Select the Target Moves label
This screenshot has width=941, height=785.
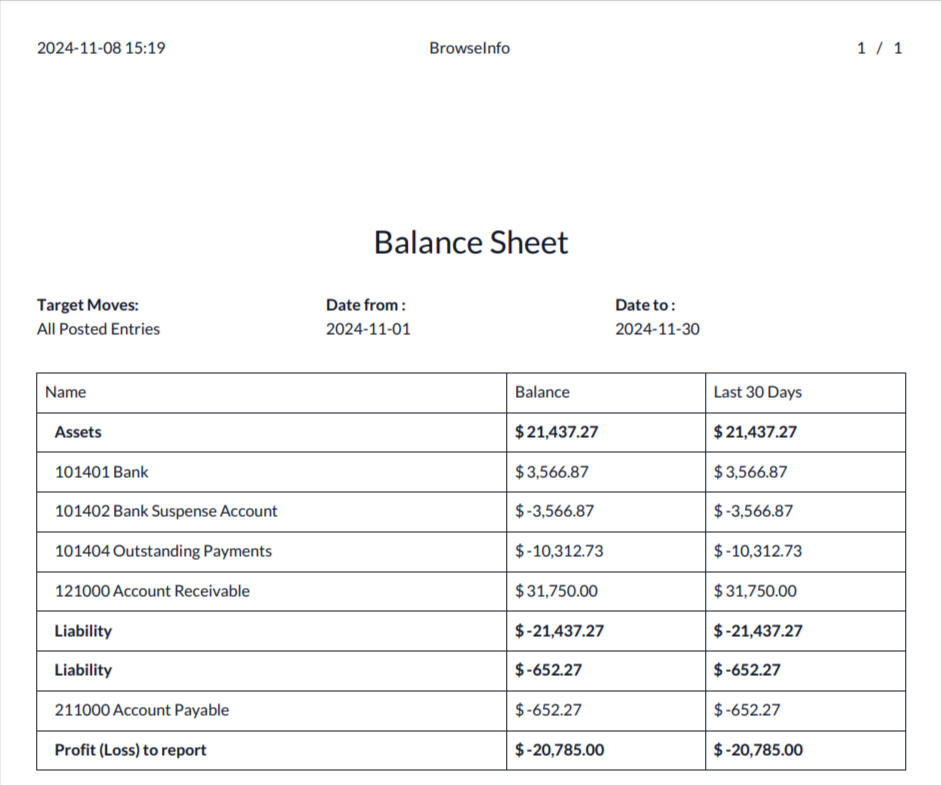click(88, 305)
